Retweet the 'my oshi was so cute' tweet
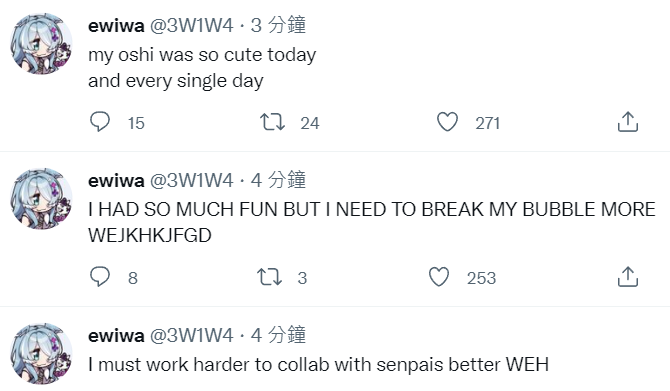Image resolution: width=670 pixels, height=391 pixels. click(272, 122)
